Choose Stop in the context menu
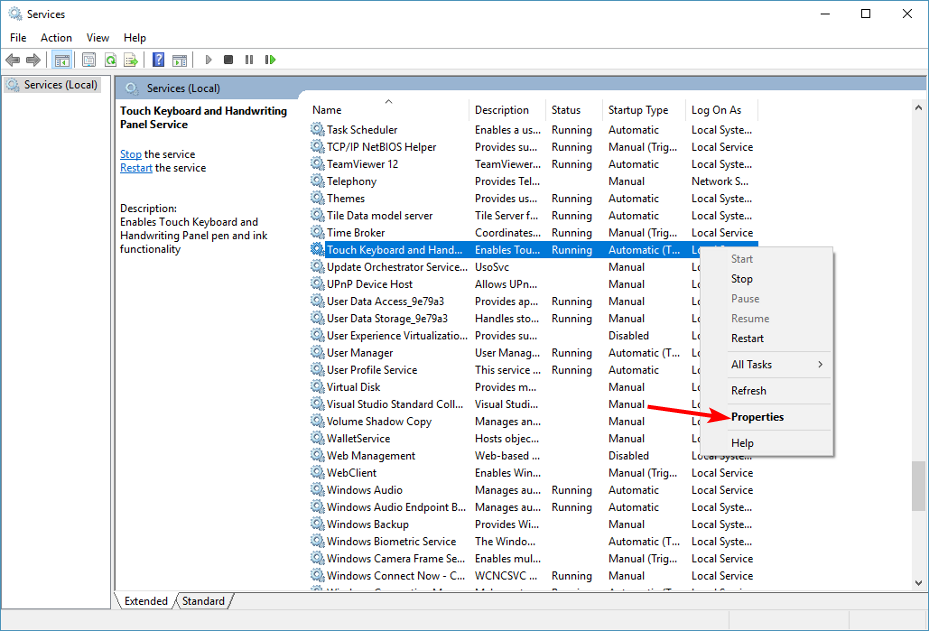929x631 pixels. 767,278
